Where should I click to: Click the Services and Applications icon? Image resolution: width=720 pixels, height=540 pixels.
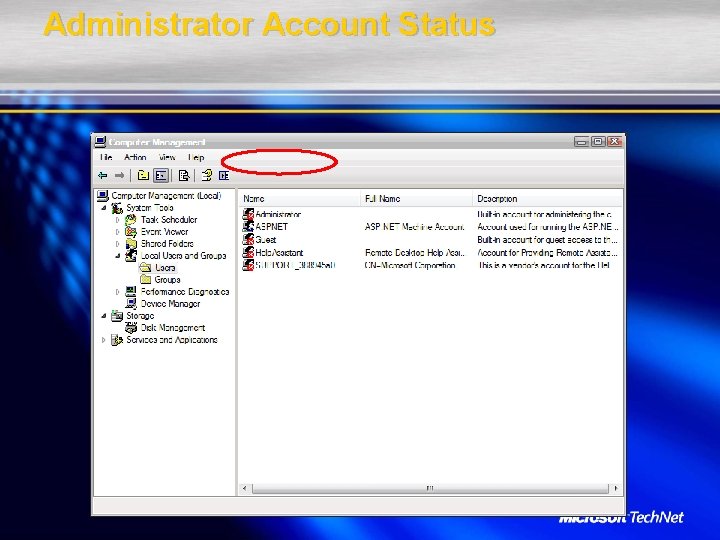117,340
